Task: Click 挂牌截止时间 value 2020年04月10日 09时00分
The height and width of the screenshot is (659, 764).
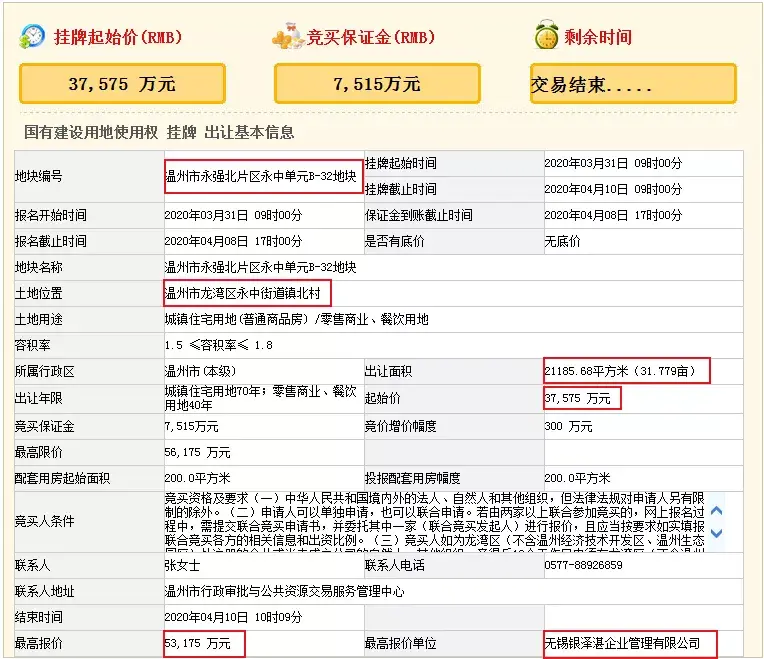Action: tap(613, 189)
